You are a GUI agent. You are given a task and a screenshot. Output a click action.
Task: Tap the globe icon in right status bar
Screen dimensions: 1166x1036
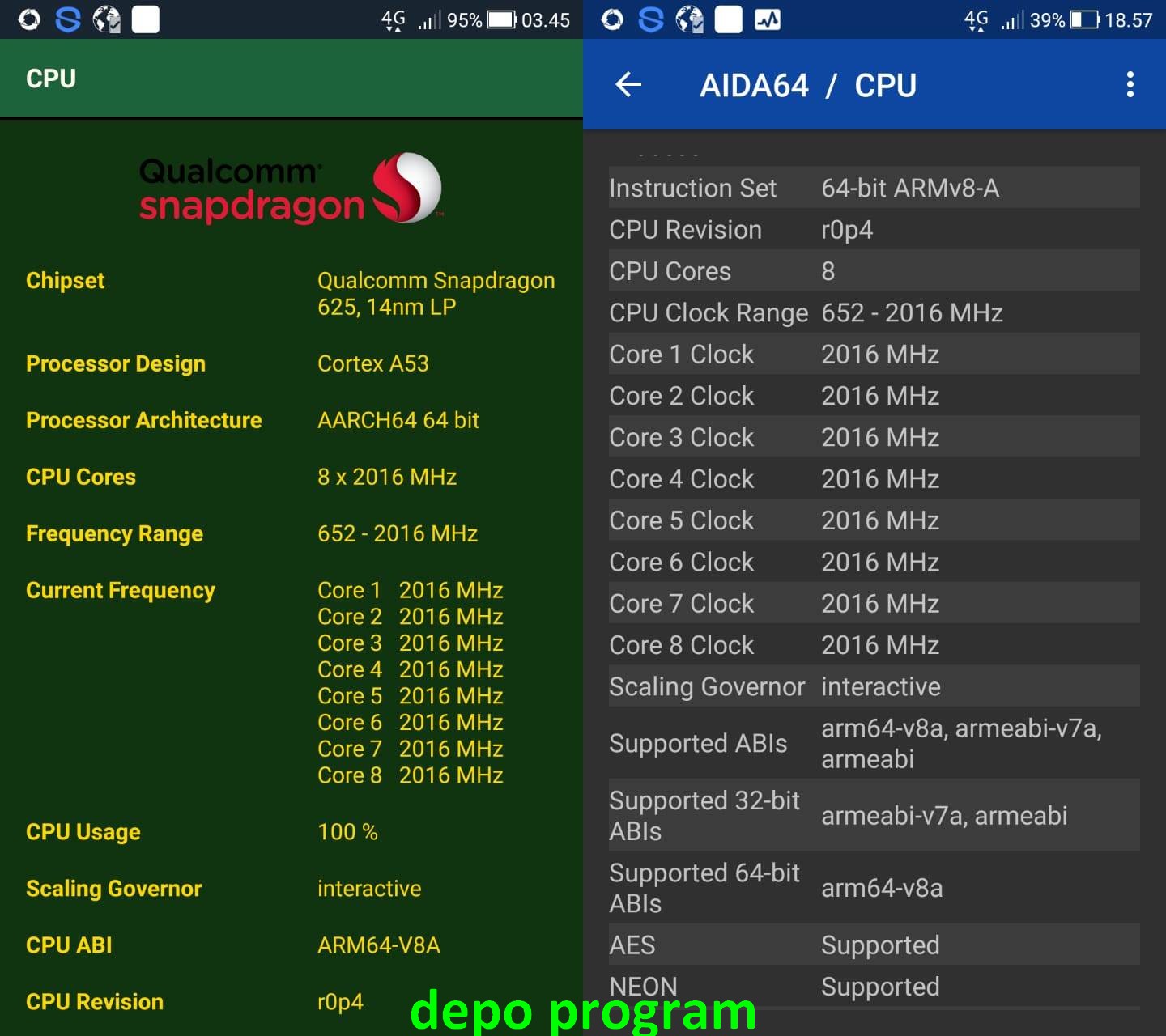click(x=689, y=19)
